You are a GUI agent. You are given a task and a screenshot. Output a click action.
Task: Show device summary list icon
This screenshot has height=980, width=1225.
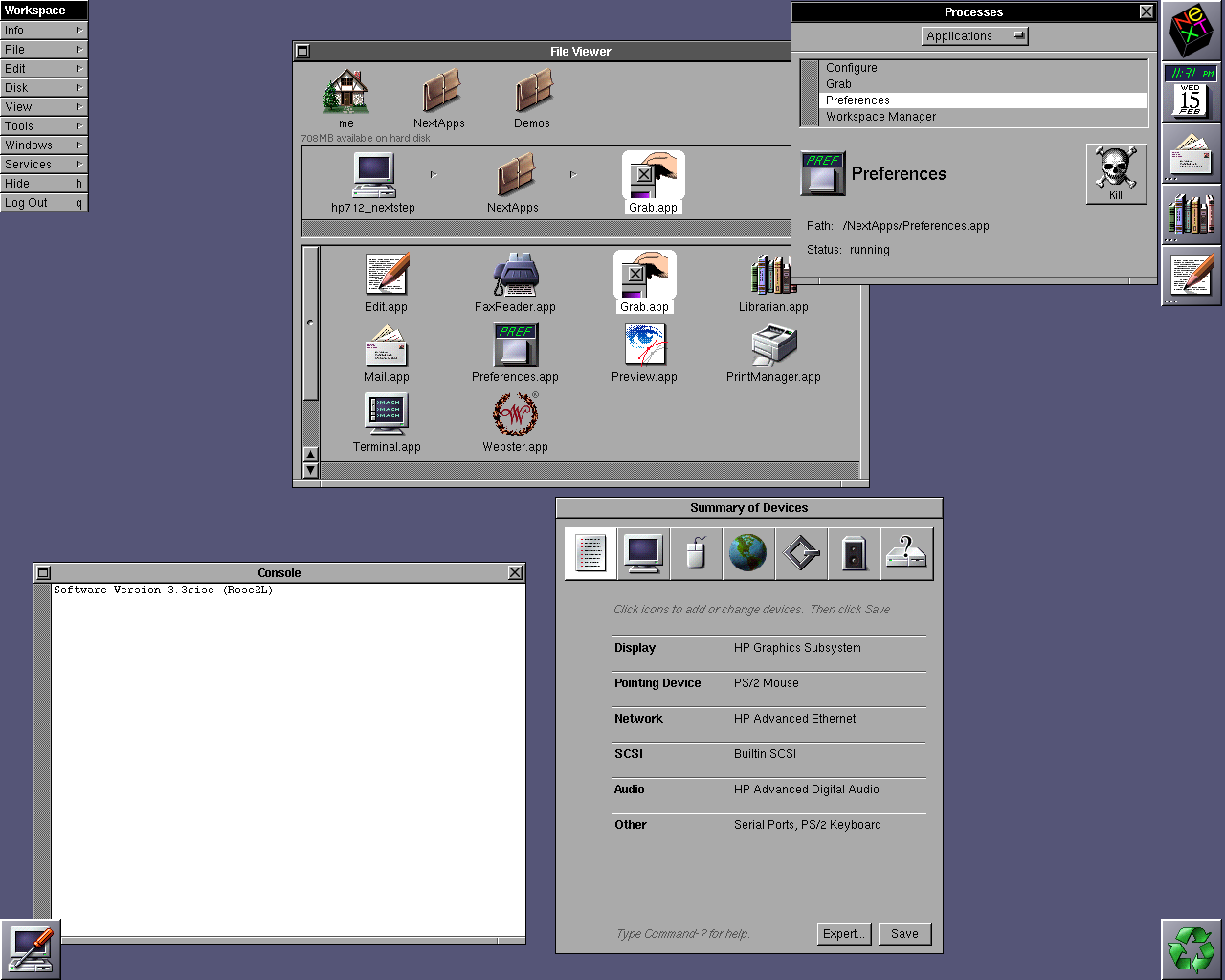pyautogui.click(x=590, y=553)
